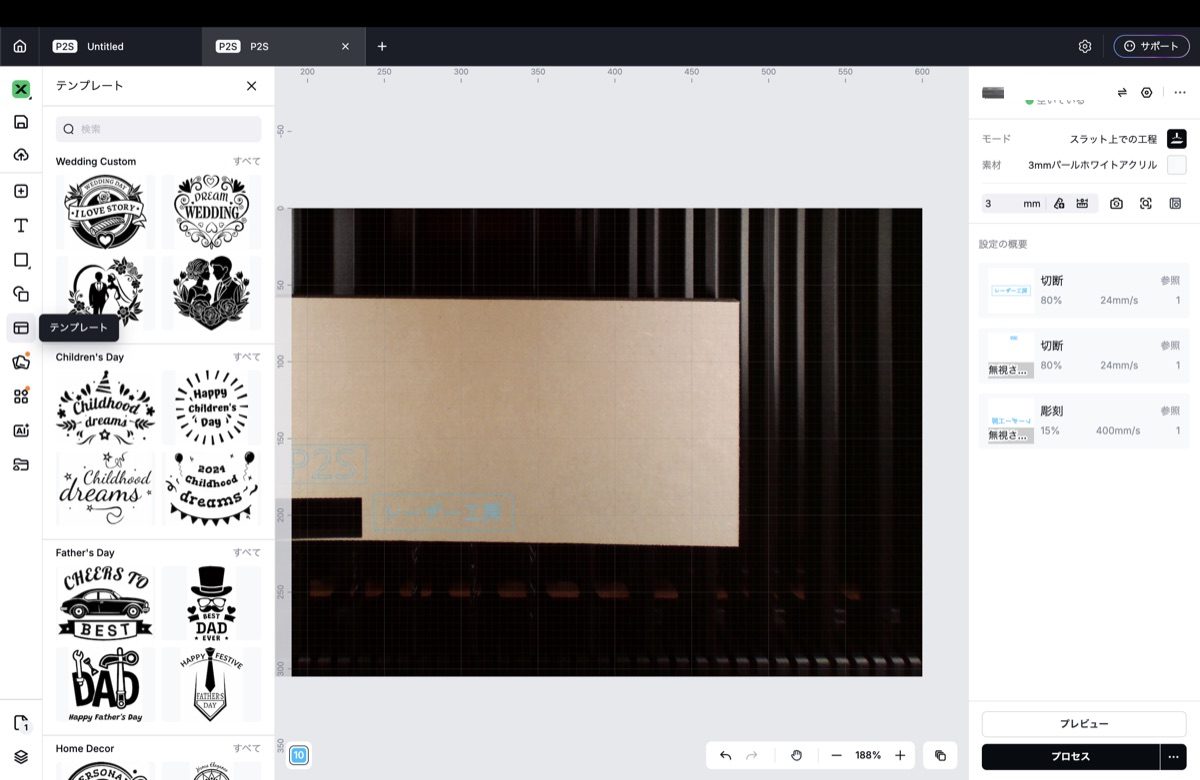Close the P2S project tab
Image resolution: width=1200 pixels, height=780 pixels.
click(346, 46)
